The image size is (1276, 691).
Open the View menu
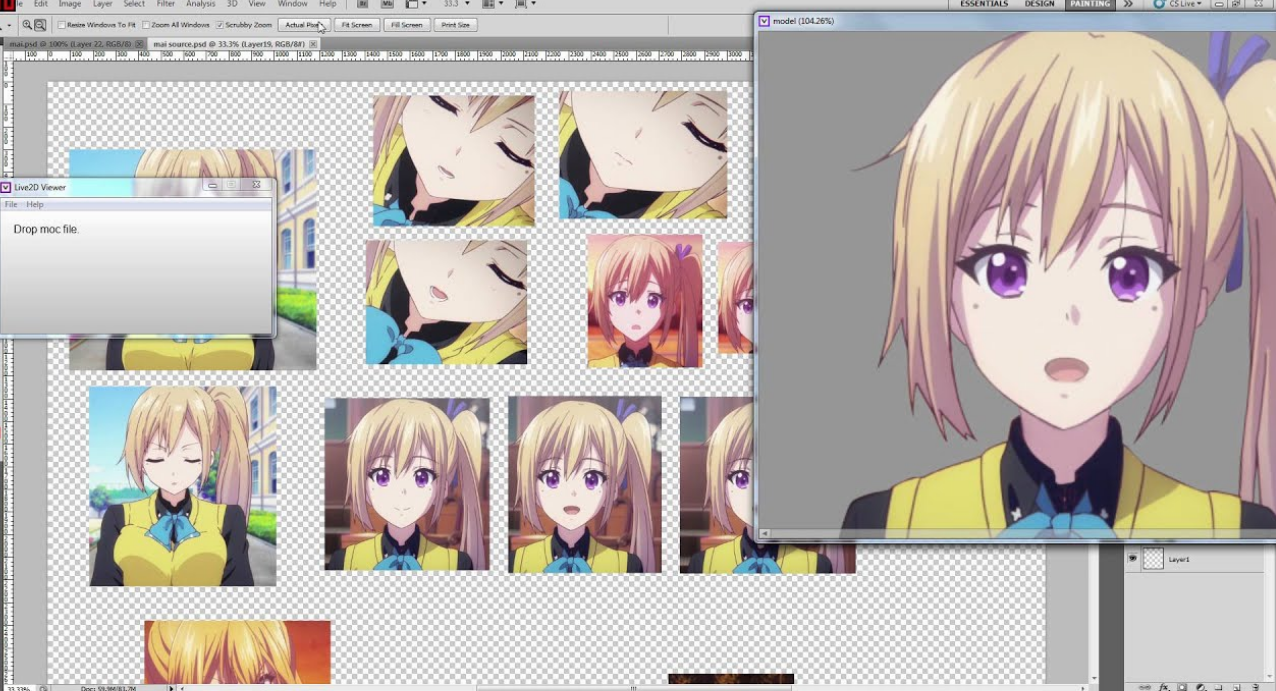[257, 4]
